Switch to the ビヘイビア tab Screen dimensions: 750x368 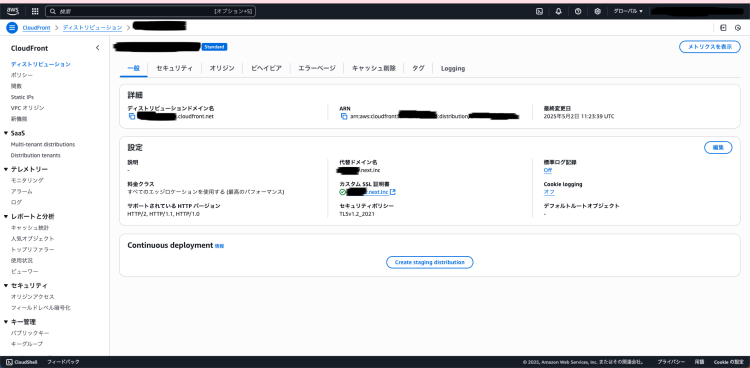point(266,68)
